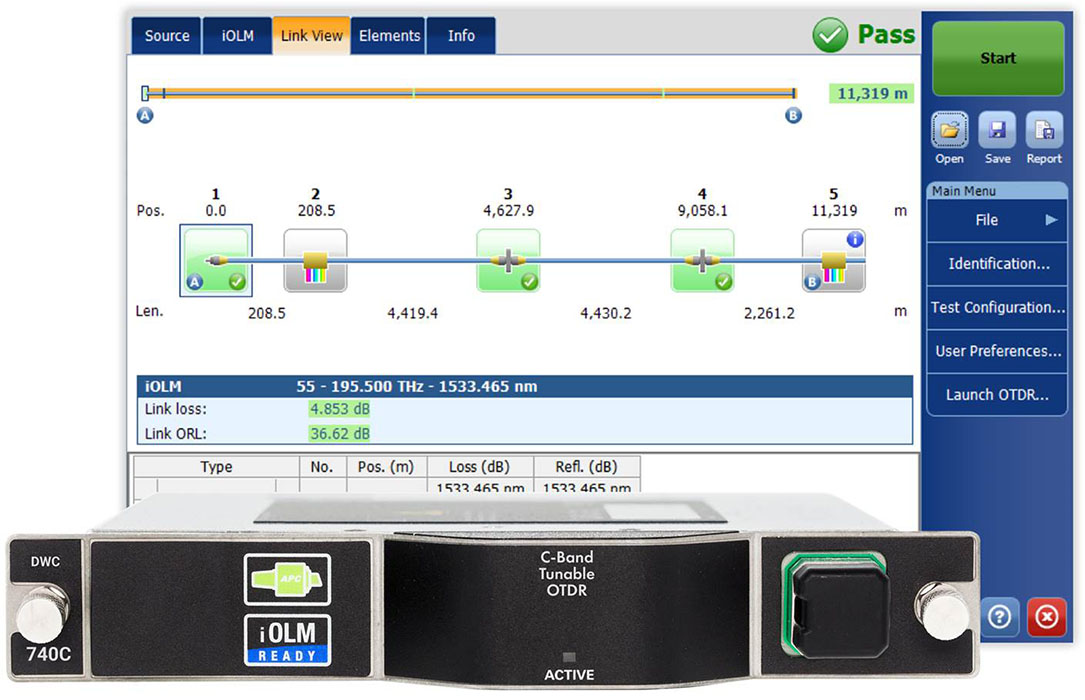Click the Pass status text
This screenshot has width=1085, height=700.
(886, 35)
